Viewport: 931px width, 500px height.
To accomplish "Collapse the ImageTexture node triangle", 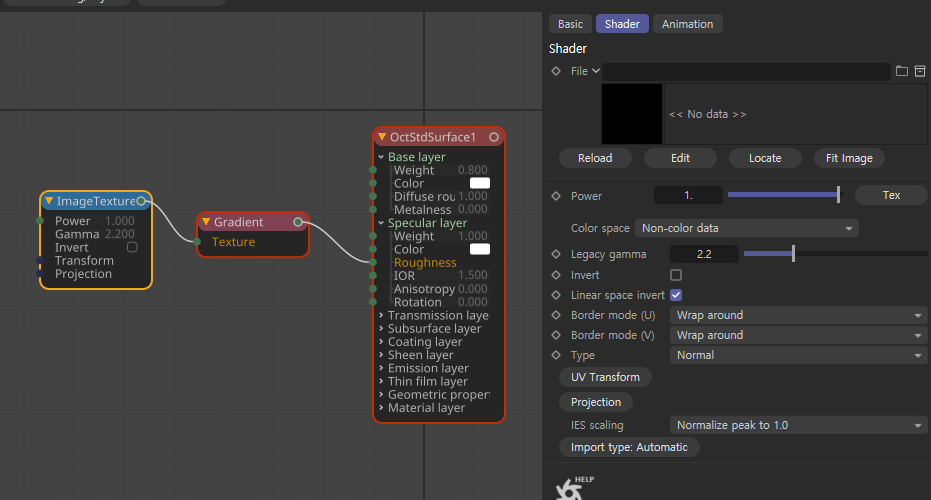I will pyautogui.click(x=49, y=201).
